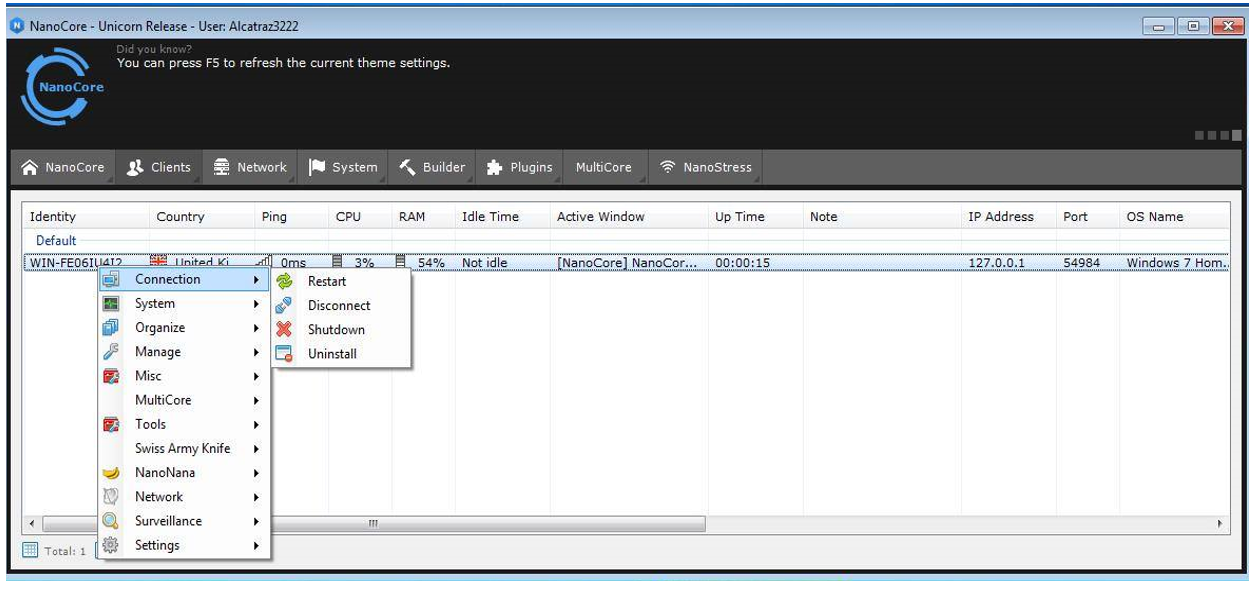Sort the list by the Country column header
This screenshot has width=1256, height=589.
click(180, 216)
